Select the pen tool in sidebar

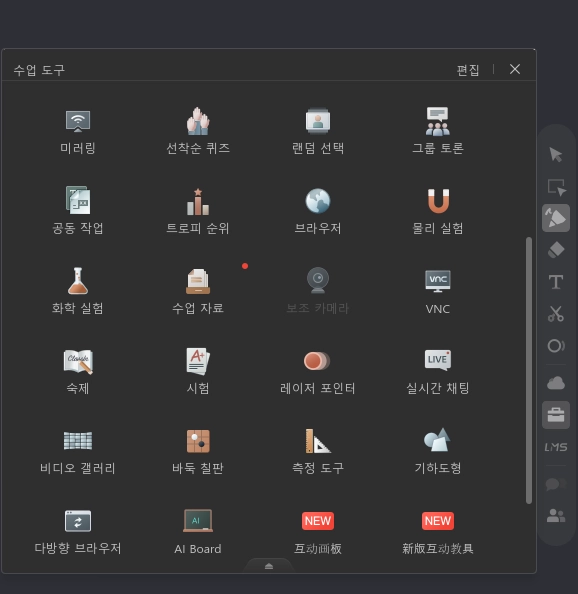[x=556, y=218]
